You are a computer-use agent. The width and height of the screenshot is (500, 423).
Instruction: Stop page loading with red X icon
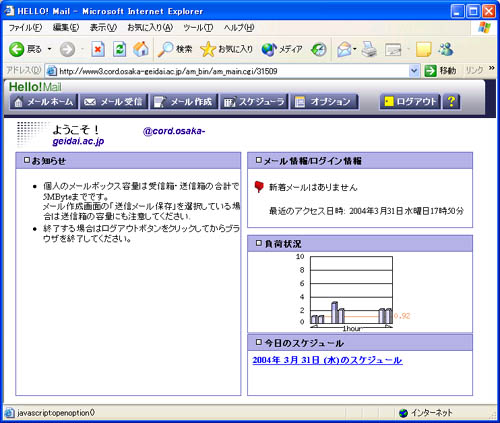click(x=98, y=49)
